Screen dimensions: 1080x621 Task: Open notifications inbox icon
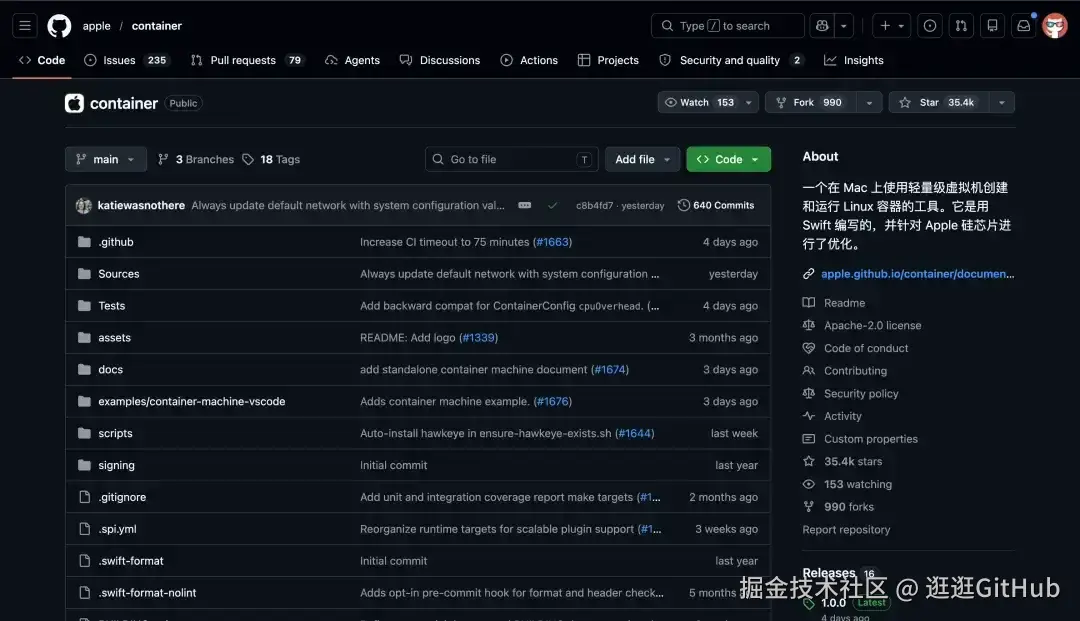click(x=1024, y=26)
